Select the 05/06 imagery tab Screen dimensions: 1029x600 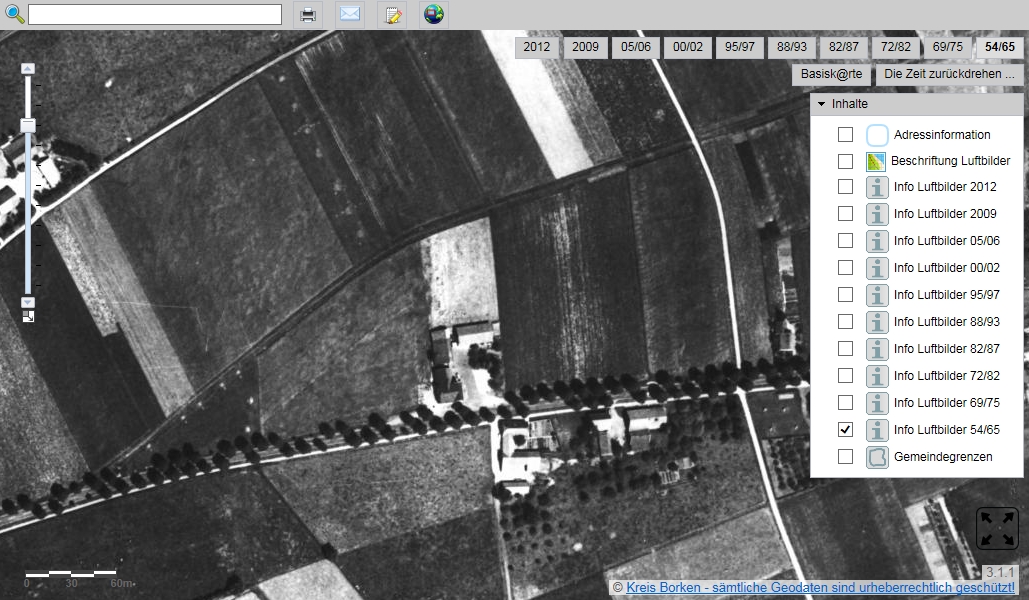coord(636,47)
